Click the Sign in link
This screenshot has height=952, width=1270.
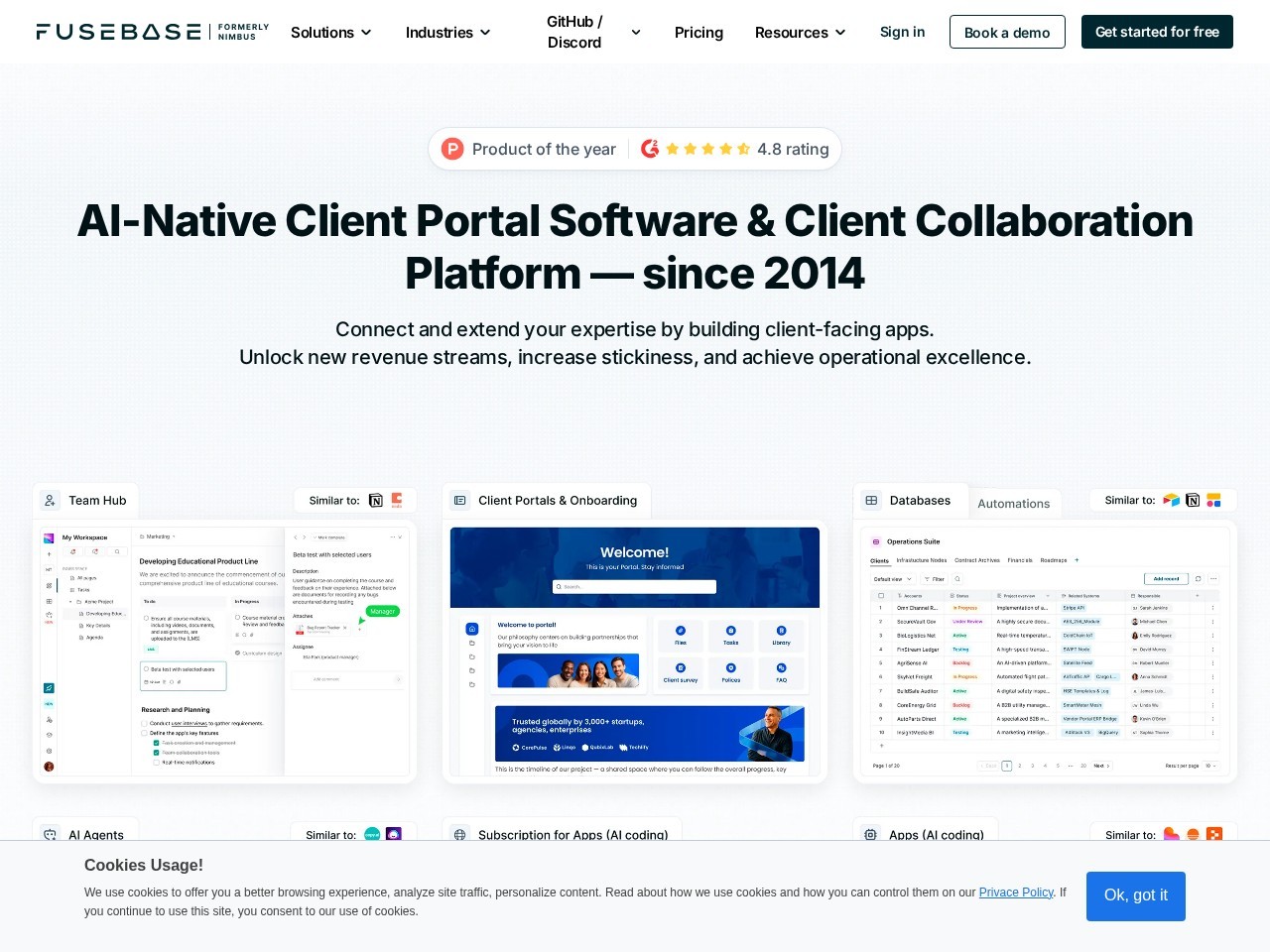click(x=902, y=32)
